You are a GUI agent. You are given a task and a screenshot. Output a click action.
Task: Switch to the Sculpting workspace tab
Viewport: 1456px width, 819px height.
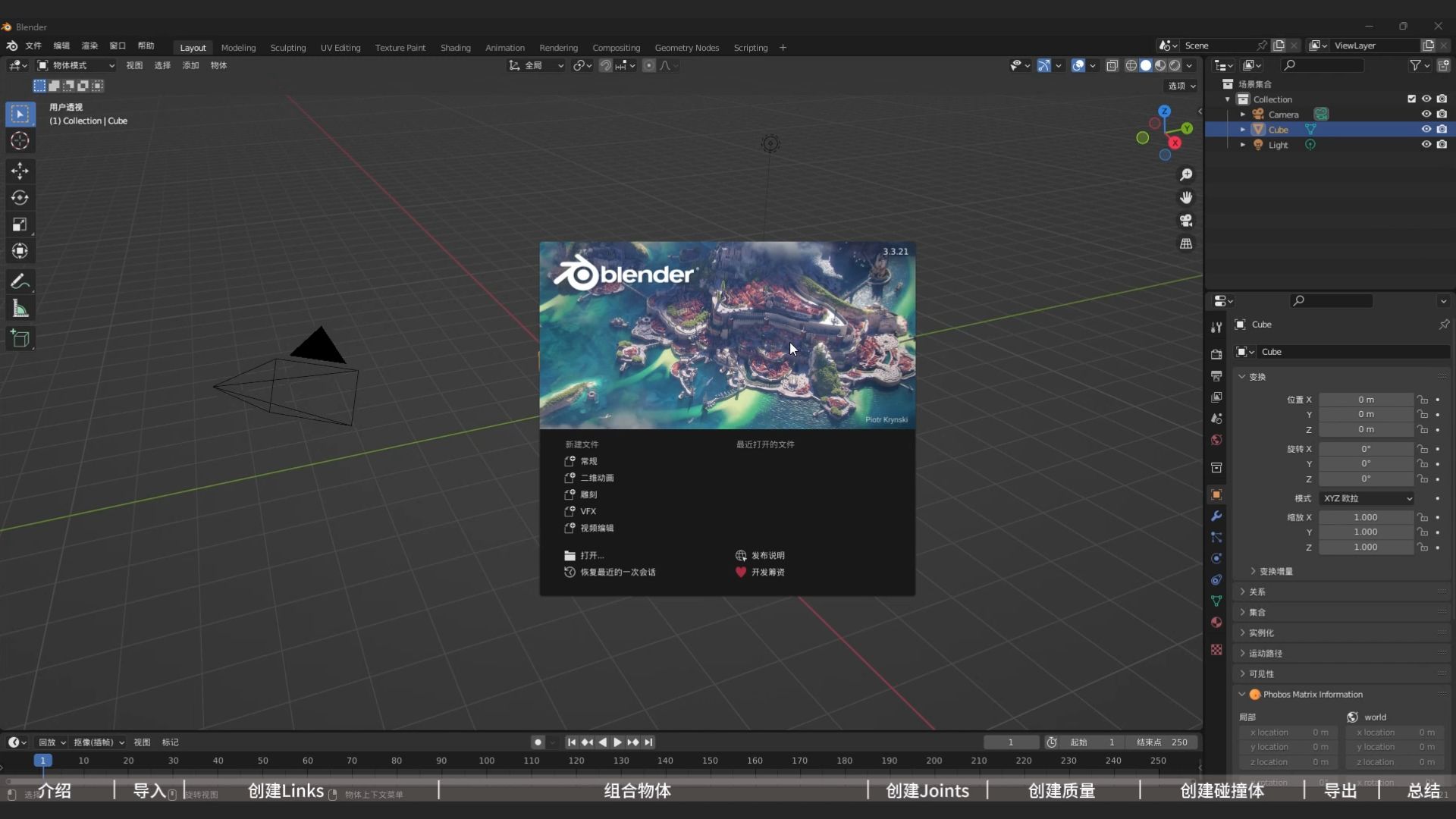point(287,48)
